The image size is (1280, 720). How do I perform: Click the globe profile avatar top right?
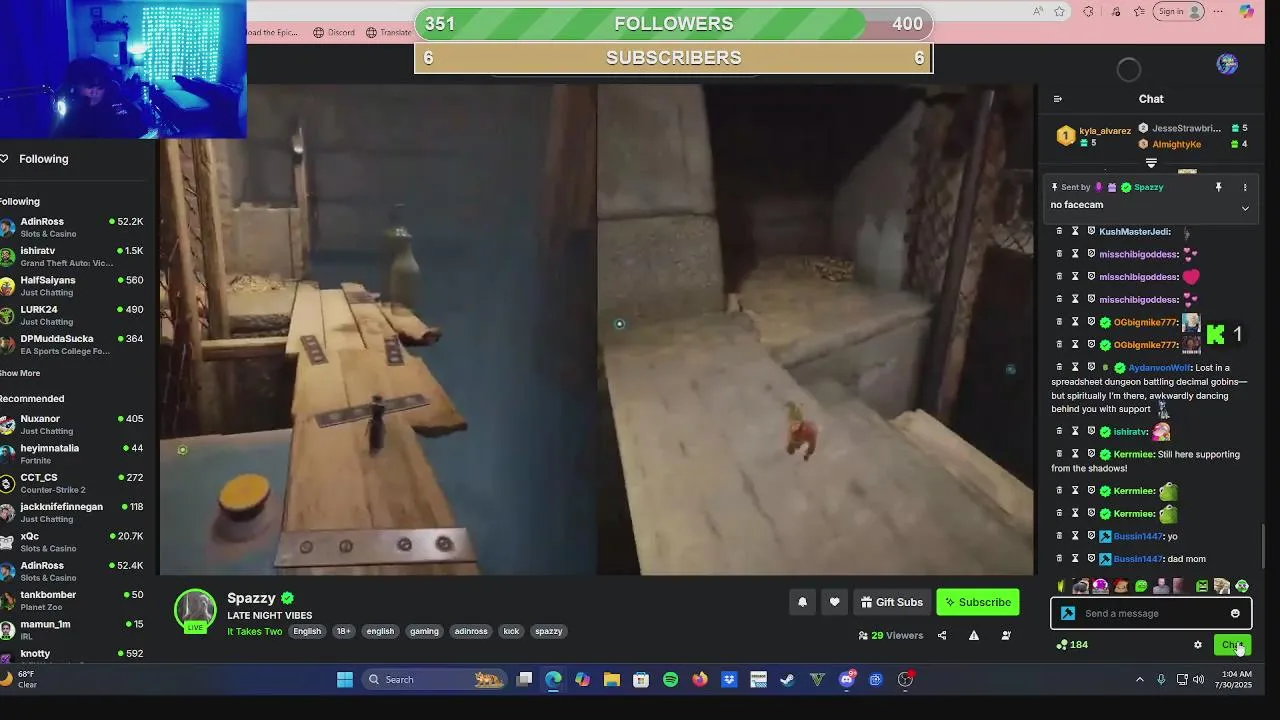pos(1227,65)
